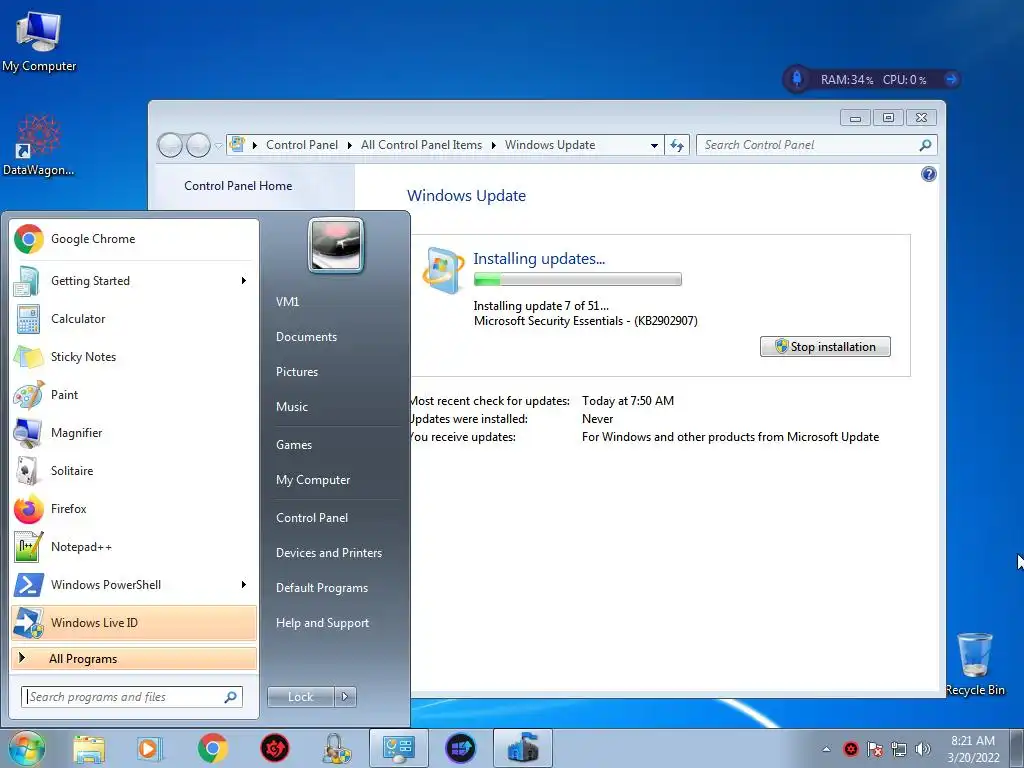Open the Recycle Bin
The image size is (1024, 768).
pyautogui.click(x=975, y=664)
